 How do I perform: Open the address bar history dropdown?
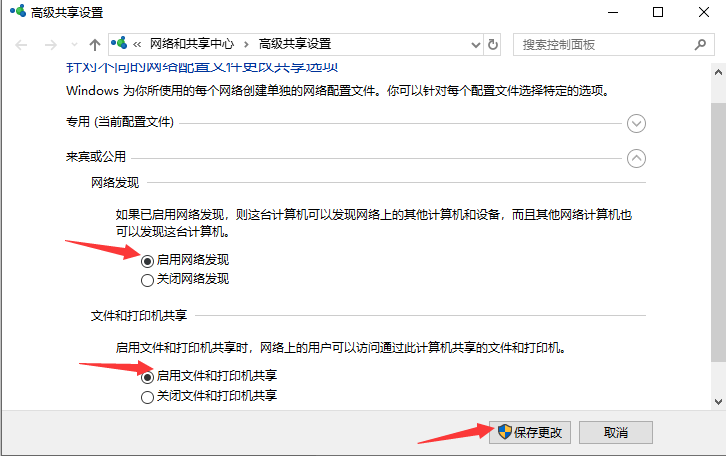pyautogui.click(x=474, y=44)
